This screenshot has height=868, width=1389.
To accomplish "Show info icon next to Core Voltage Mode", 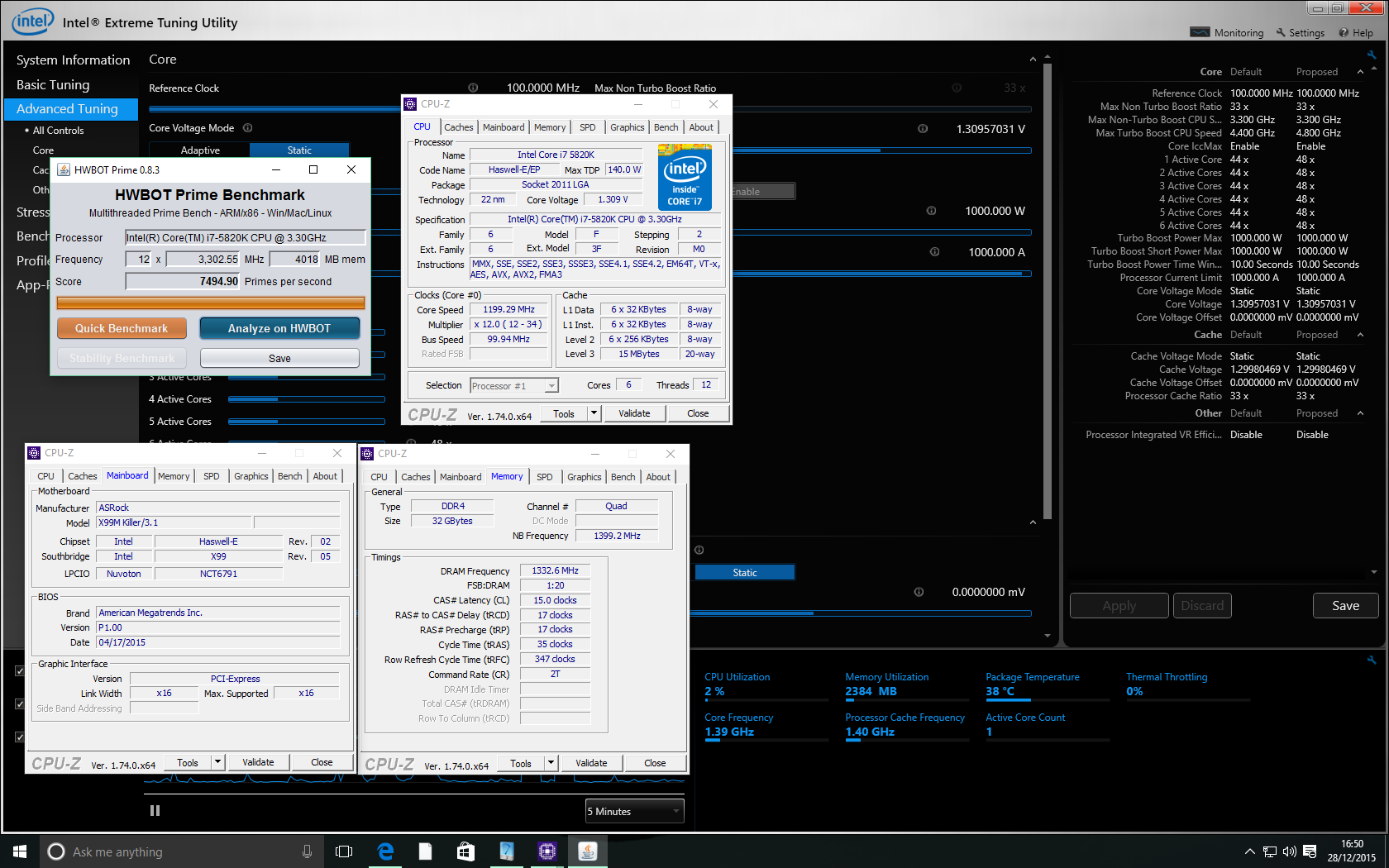I will (248, 127).
